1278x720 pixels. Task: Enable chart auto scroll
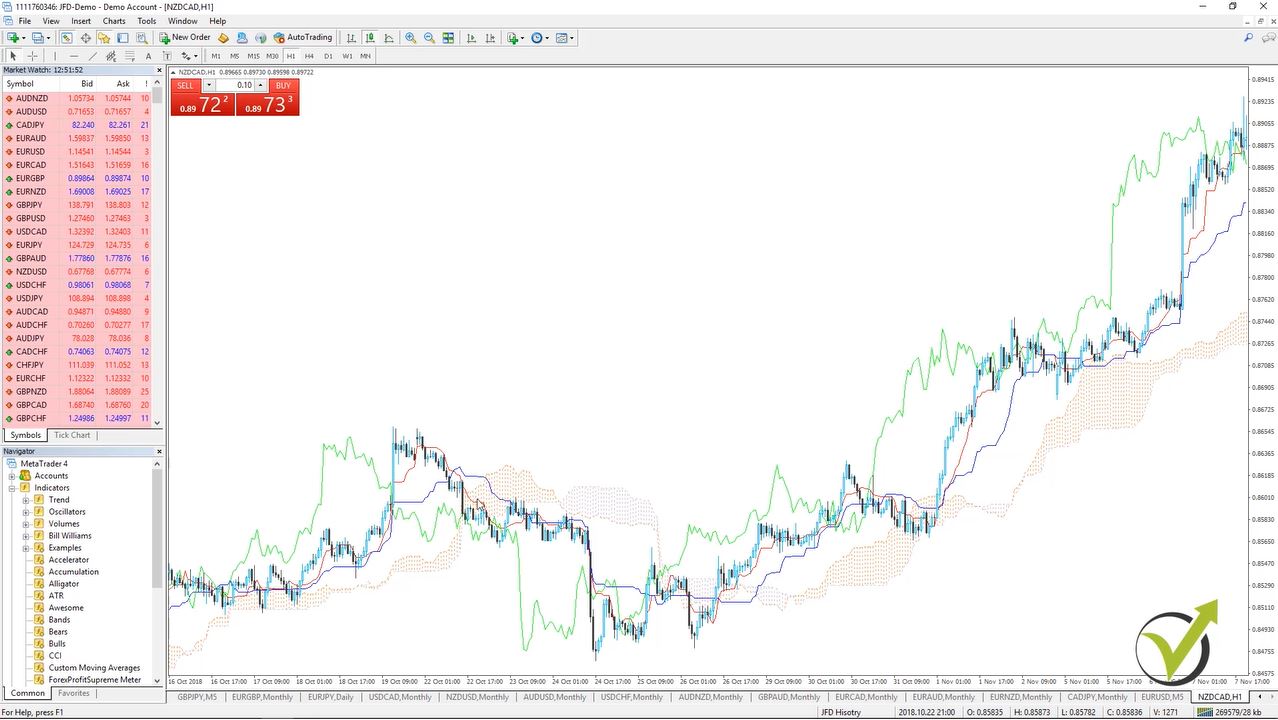pyautogui.click(x=471, y=37)
